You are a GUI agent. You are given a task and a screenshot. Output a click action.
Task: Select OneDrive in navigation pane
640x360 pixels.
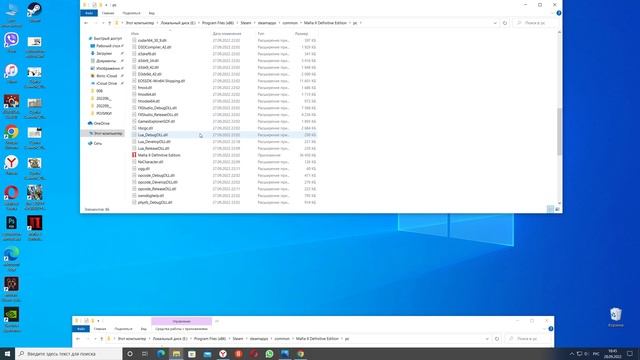(x=102, y=123)
